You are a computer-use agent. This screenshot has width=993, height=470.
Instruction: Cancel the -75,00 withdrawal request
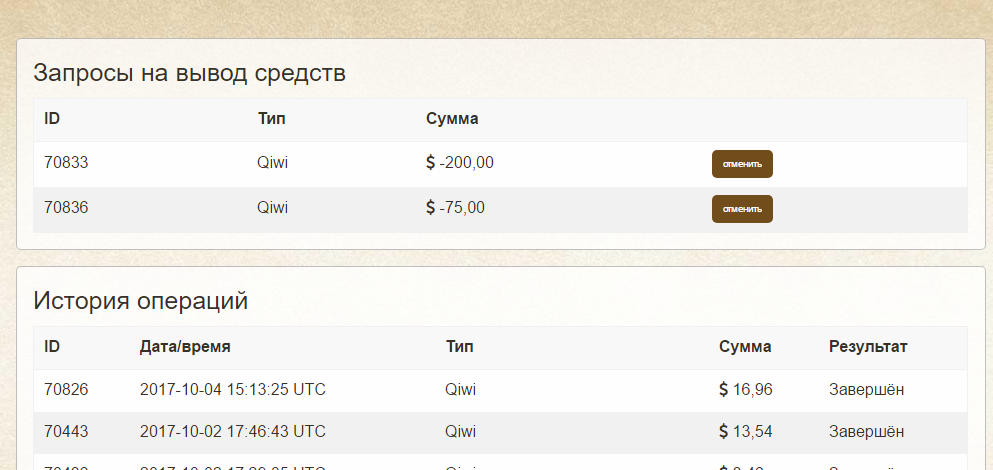[742, 209]
